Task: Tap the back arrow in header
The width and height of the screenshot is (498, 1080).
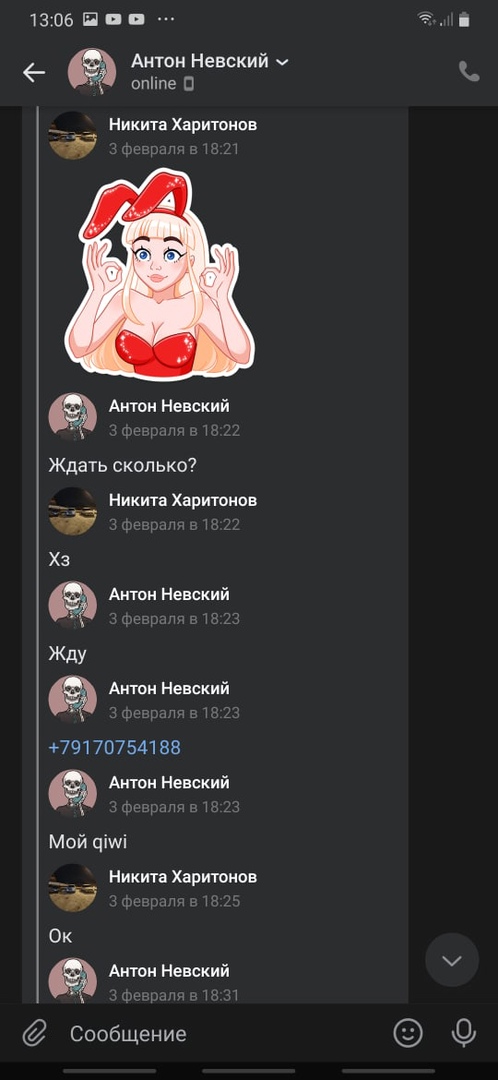Action: 34,72
